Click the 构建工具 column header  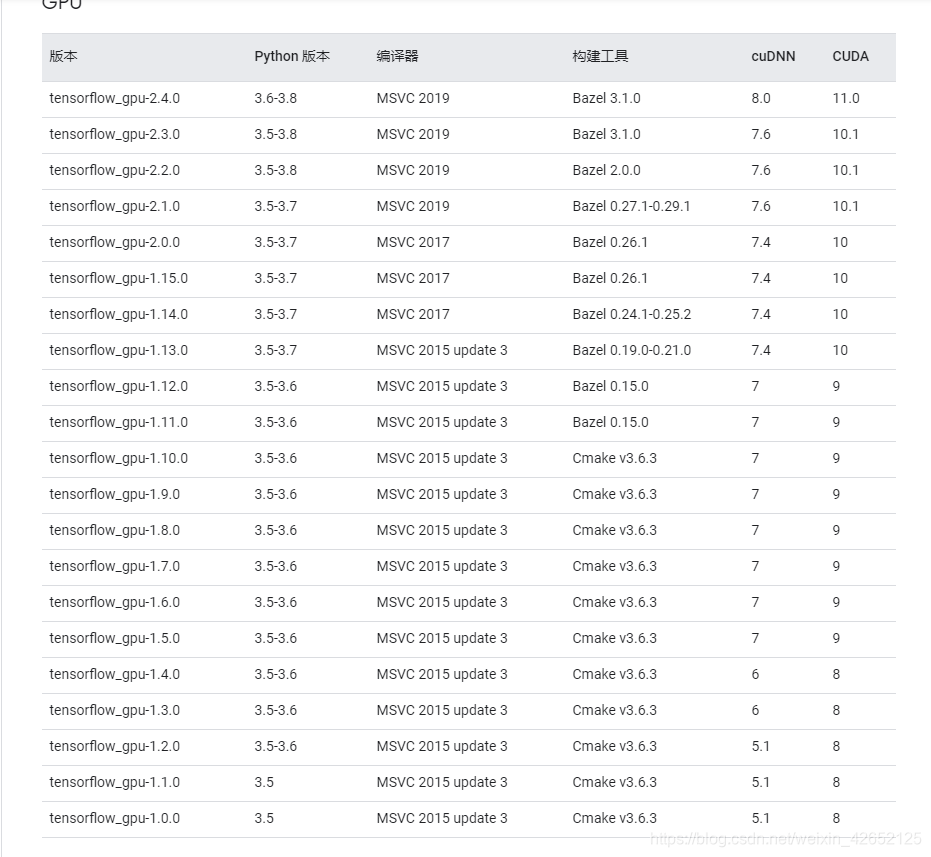pos(600,56)
